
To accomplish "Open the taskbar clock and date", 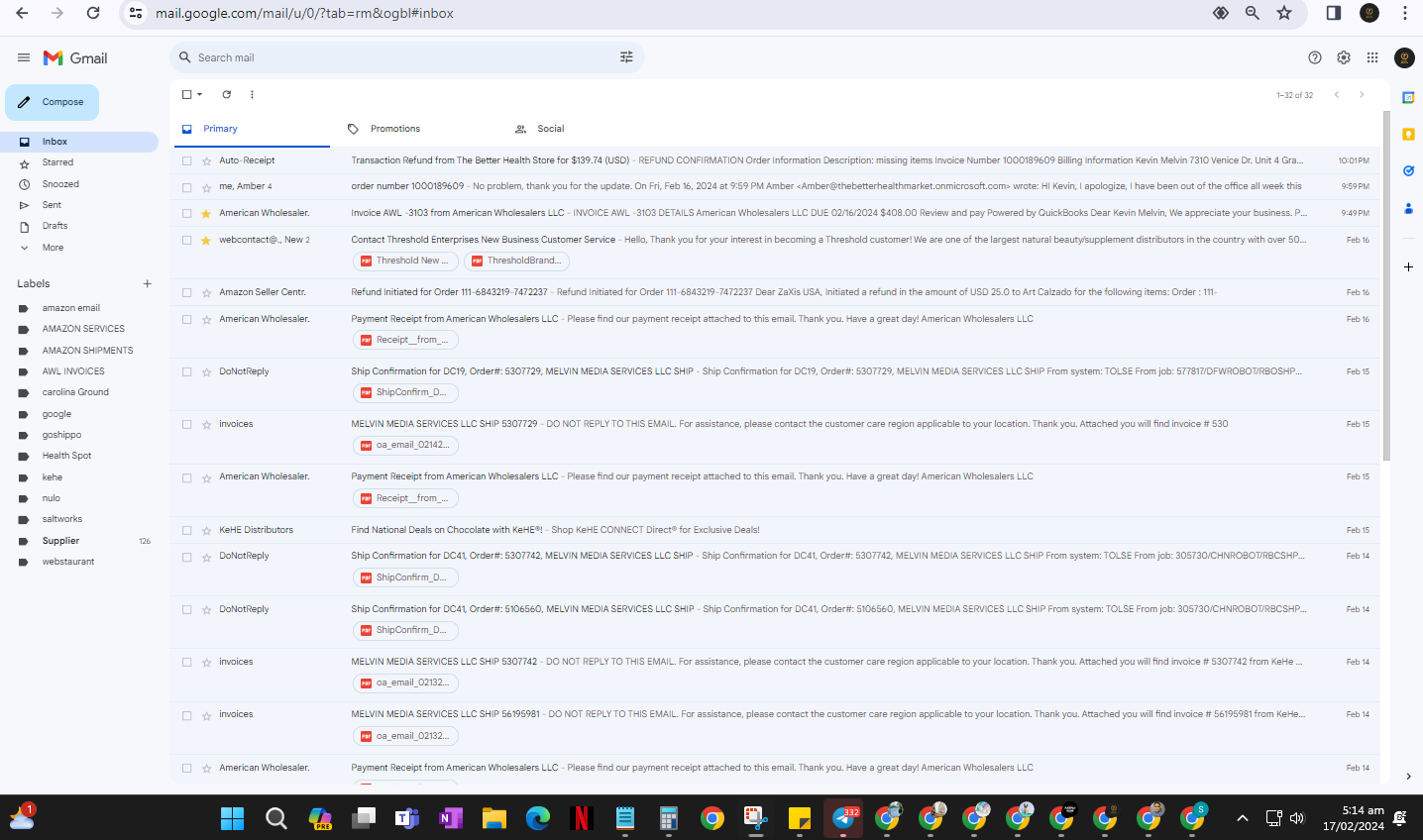I will coord(1354,818).
